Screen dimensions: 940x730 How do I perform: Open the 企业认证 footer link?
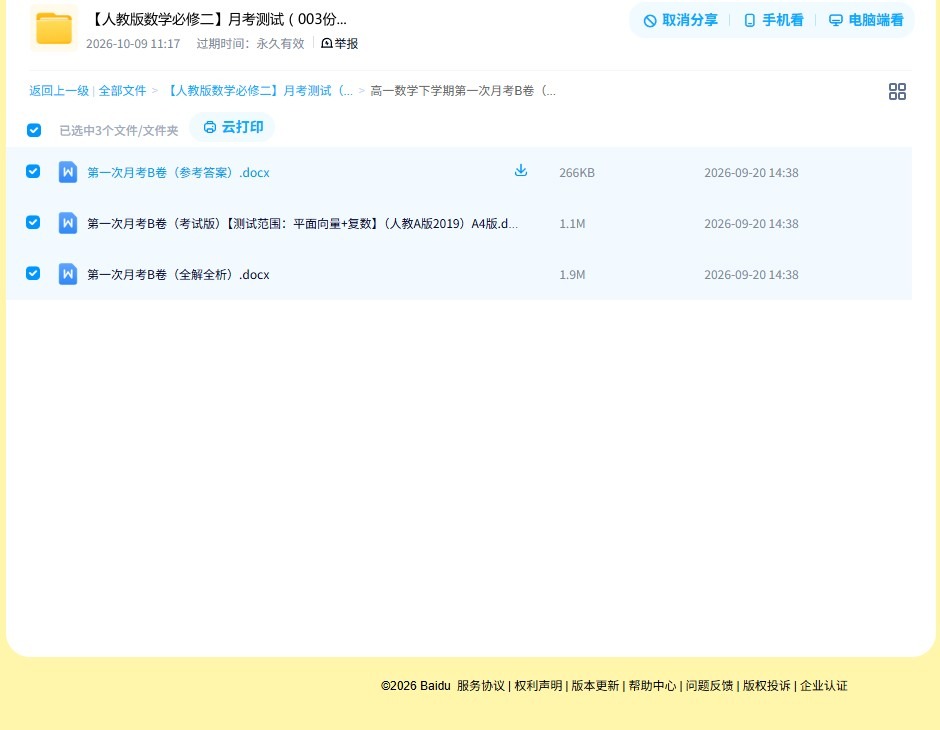(824, 686)
